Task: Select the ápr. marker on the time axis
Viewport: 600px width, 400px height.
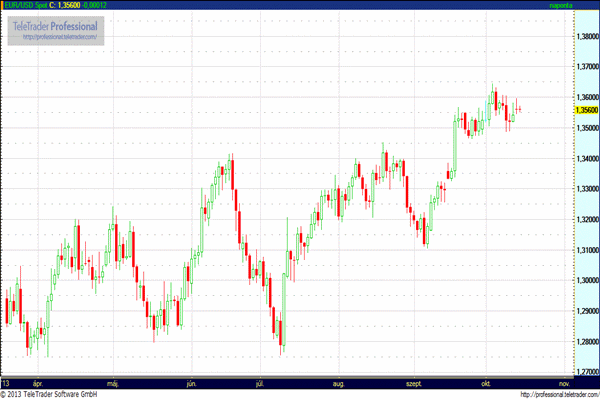Action: [39, 383]
